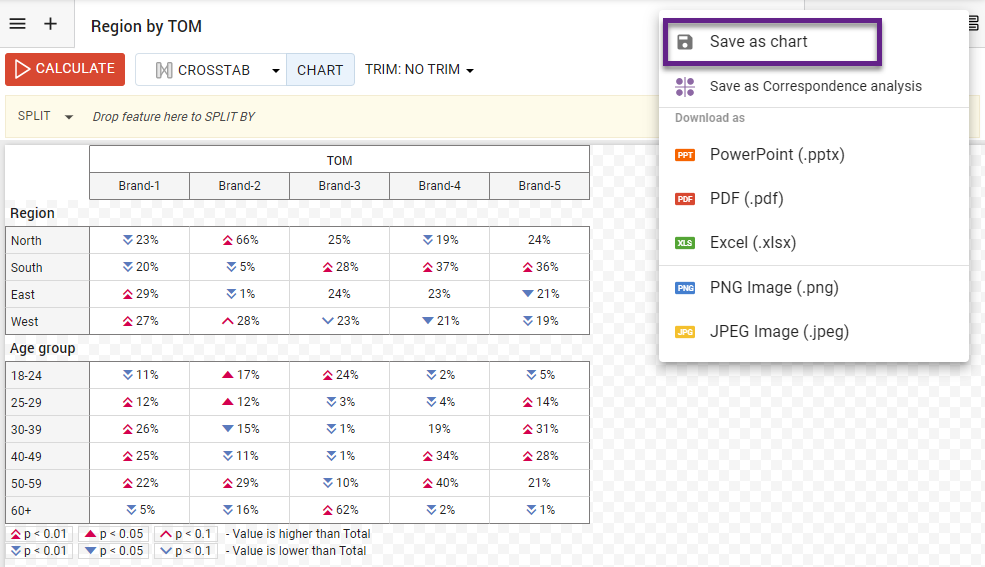The image size is (985, 567).
Task: Click the plus icon to add new
Action: point(51,24)
